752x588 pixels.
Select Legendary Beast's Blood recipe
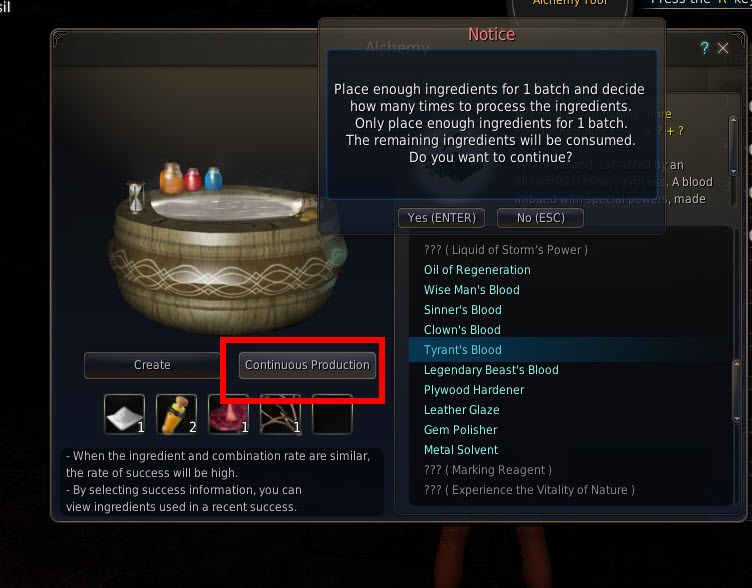pos(491,370)
